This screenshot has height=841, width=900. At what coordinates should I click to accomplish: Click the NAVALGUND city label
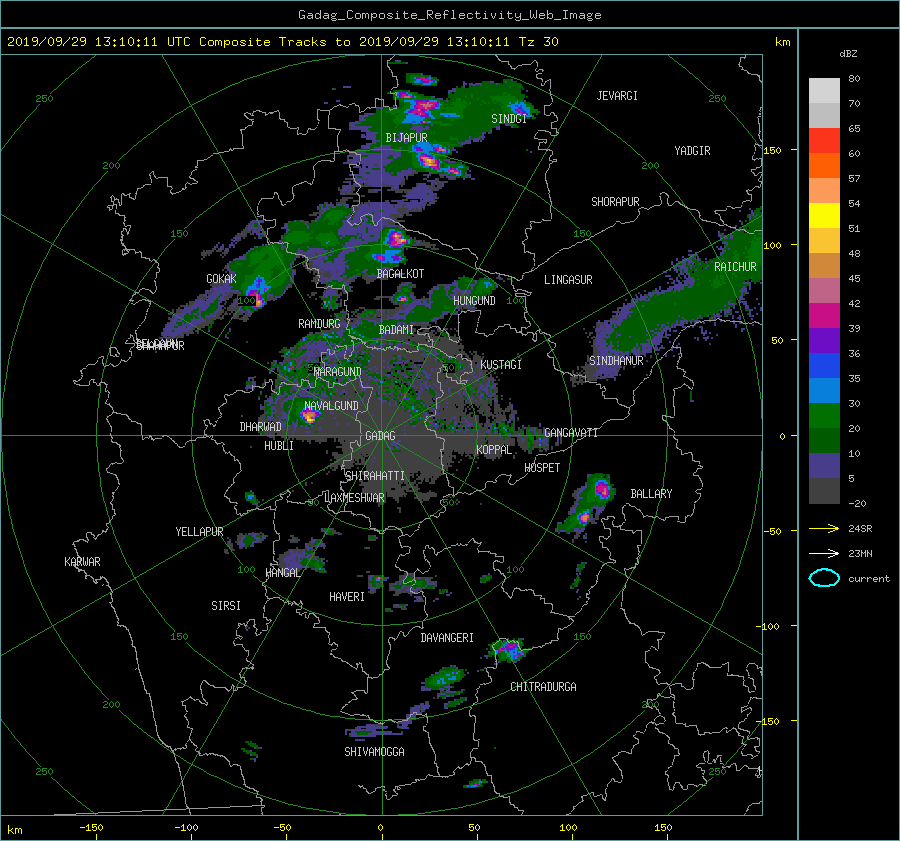pyautogui.click(x=331, y=406)
